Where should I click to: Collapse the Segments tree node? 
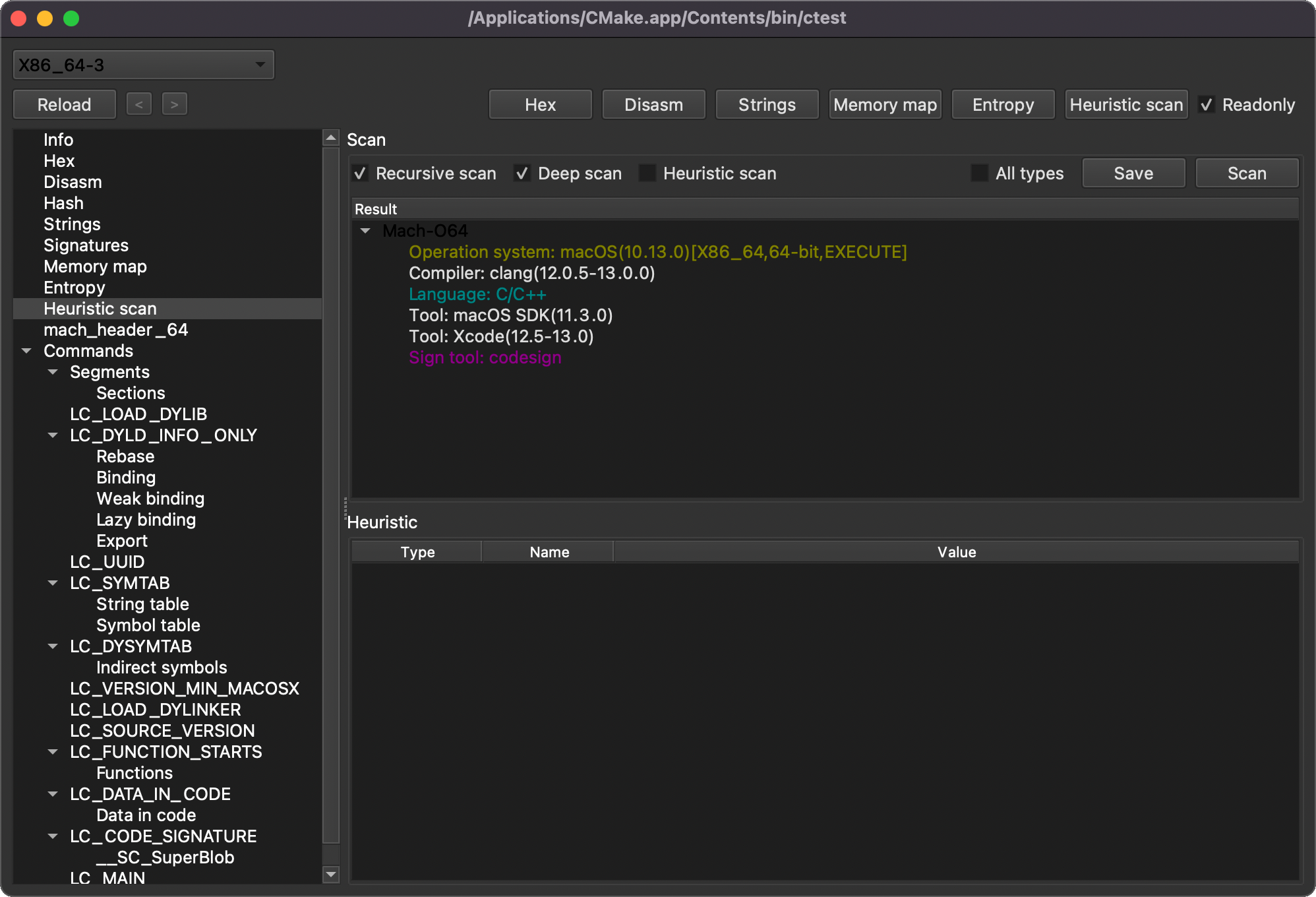pyautogui.click(x=53, y=372)
